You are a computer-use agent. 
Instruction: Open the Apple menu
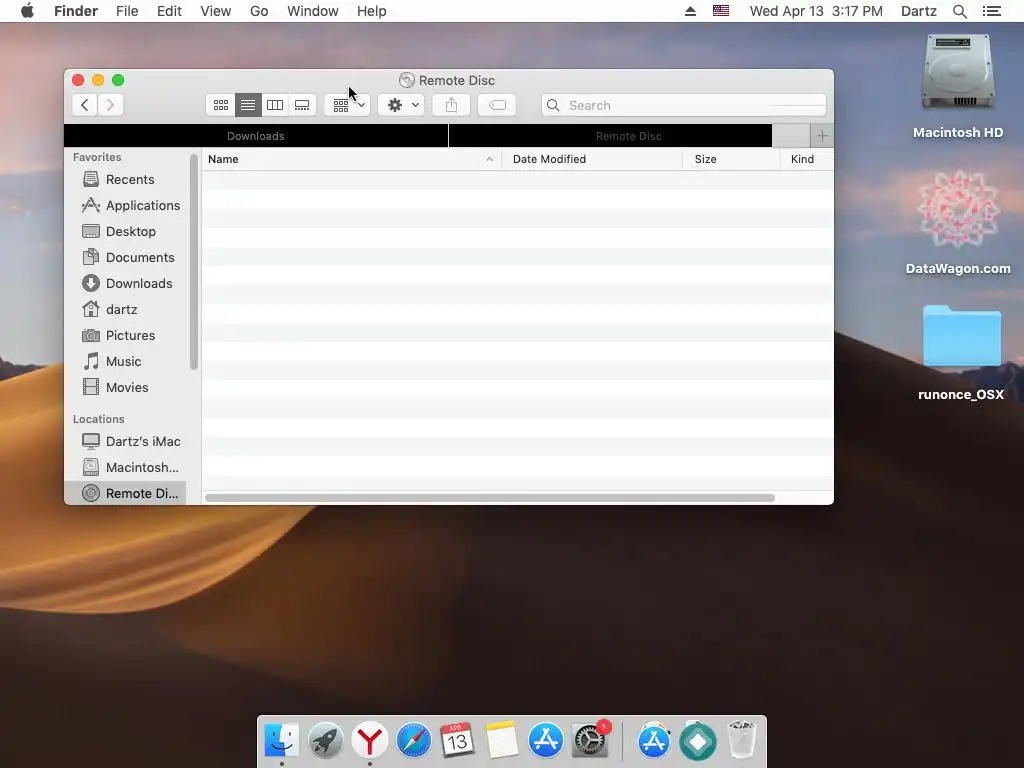click(27, 11)
